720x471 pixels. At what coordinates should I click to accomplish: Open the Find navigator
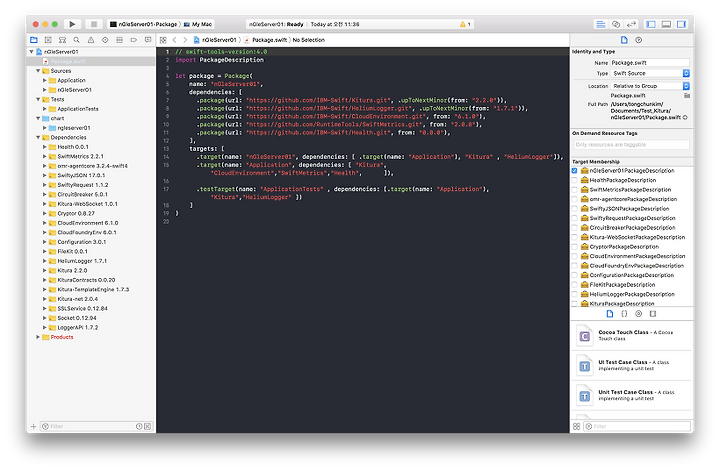pyautogui.click(x=76, y=40)
